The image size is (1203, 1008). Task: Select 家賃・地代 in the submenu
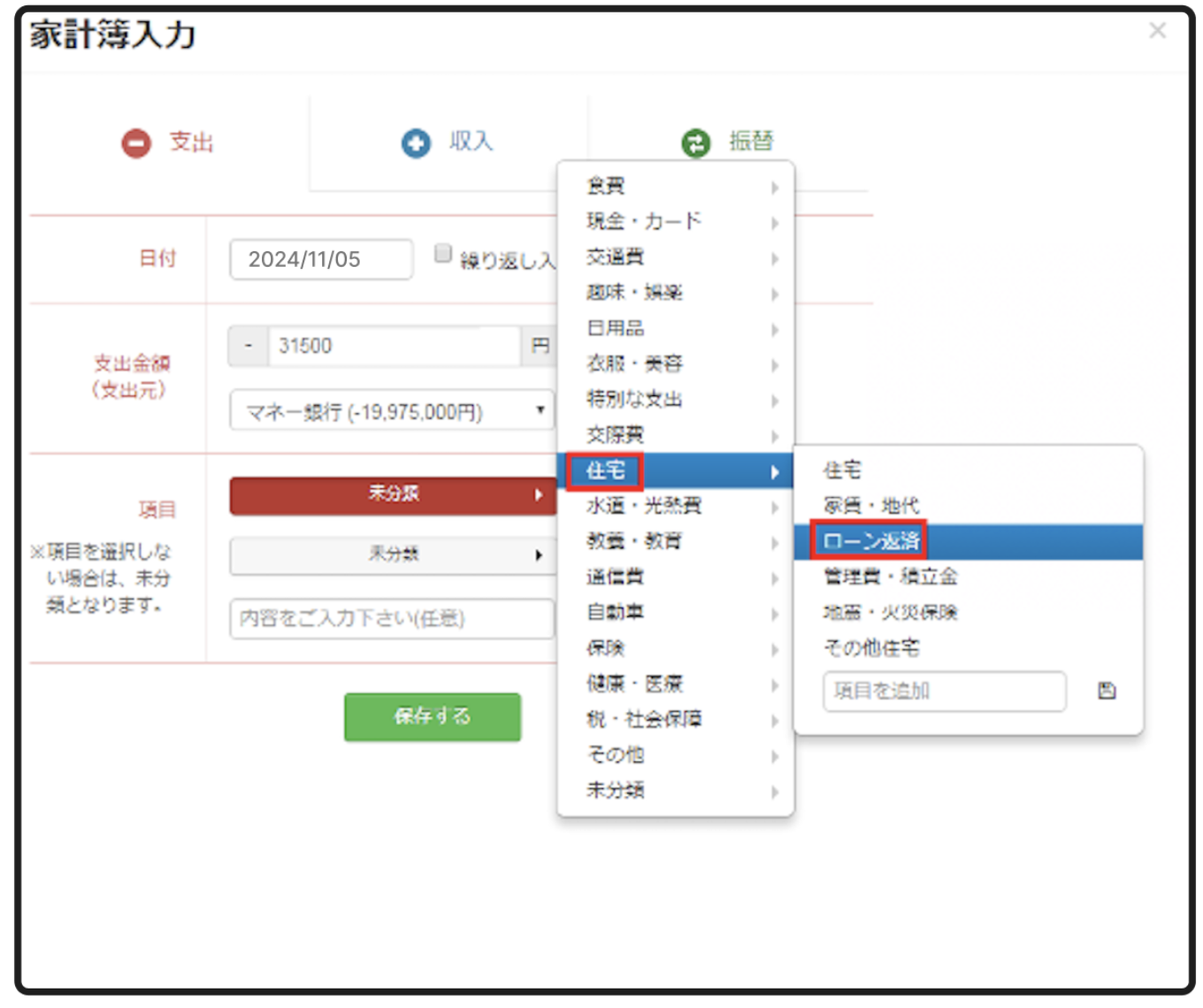tap(969, 506)
